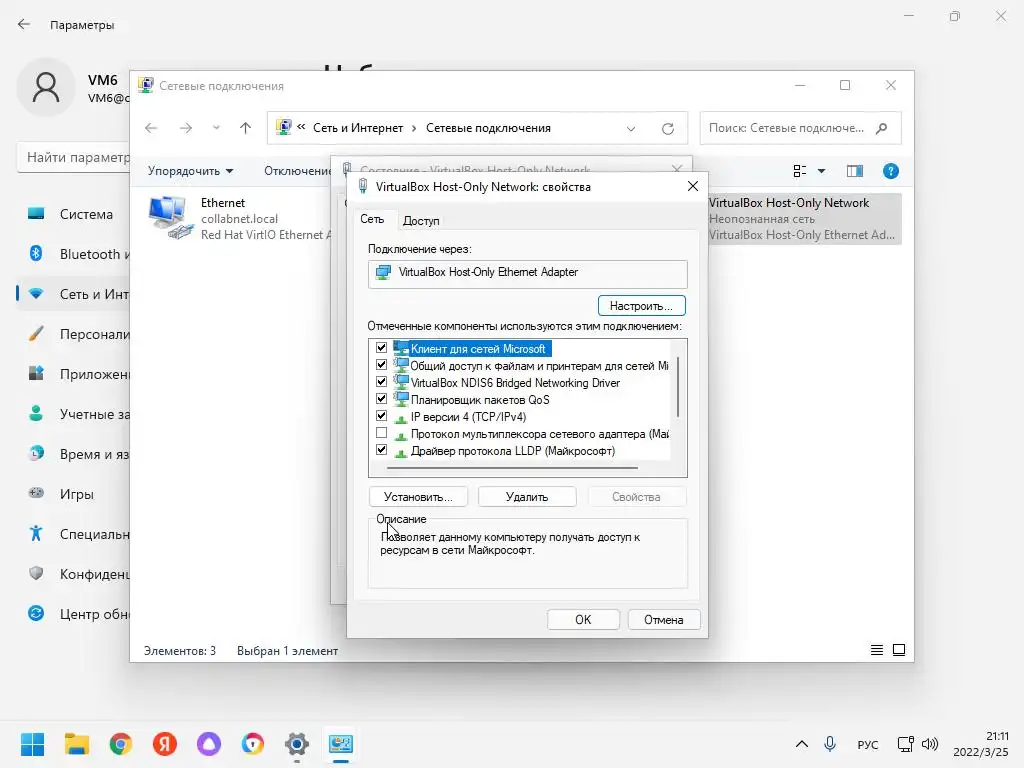Open Windows Start menu

point(32,744)
